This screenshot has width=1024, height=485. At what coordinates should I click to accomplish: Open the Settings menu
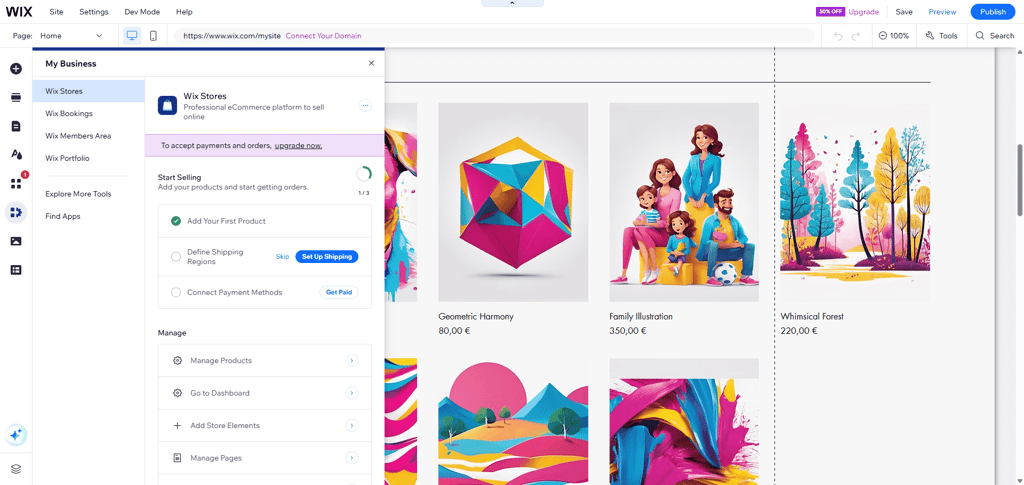tap(94, 12)
